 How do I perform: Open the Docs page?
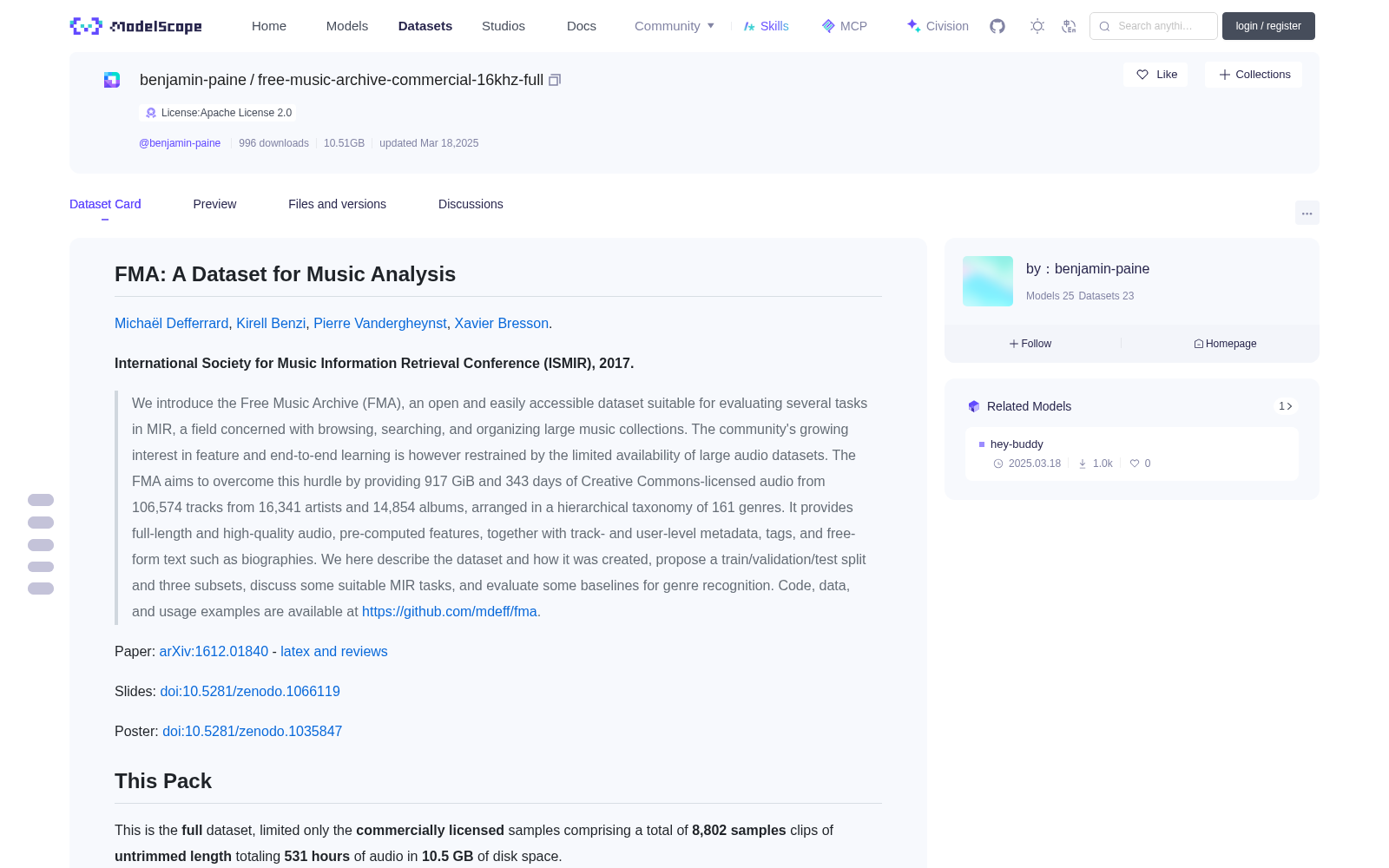(x=582, y=26)
